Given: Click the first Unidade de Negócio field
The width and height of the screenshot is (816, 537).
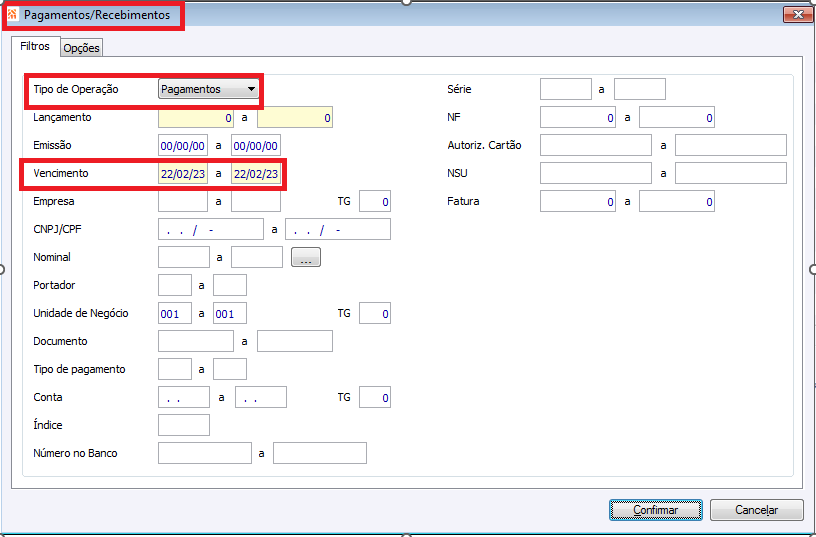Looking at the screenshot, I should point(175,314).
